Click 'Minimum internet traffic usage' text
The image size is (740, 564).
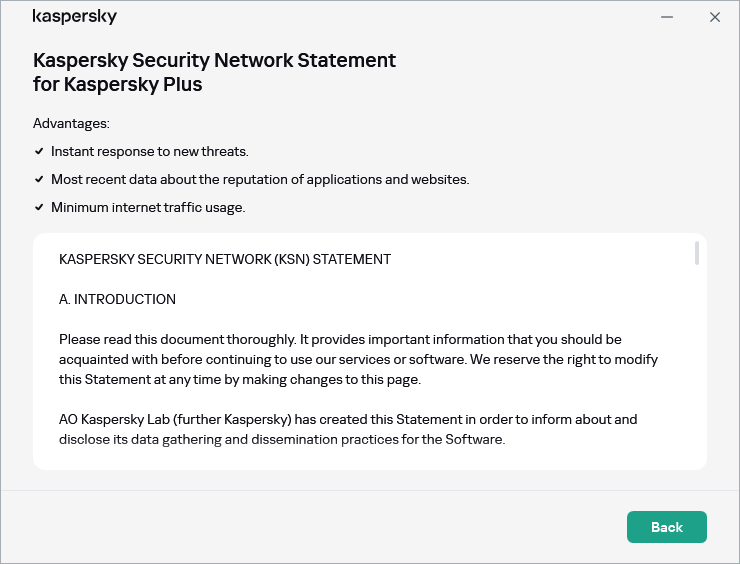(148, 207)
